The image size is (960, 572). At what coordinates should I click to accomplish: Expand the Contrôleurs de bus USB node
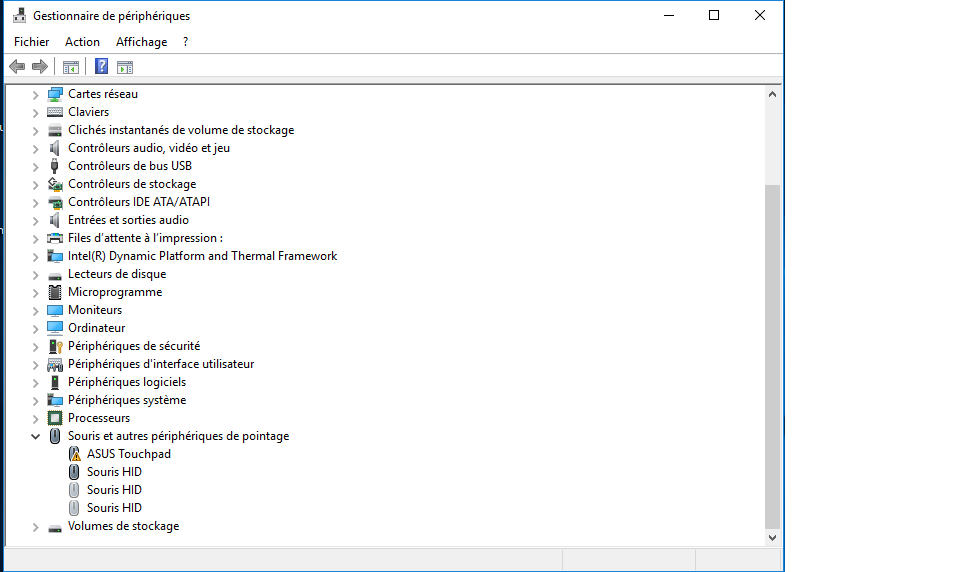coord(35,166)
